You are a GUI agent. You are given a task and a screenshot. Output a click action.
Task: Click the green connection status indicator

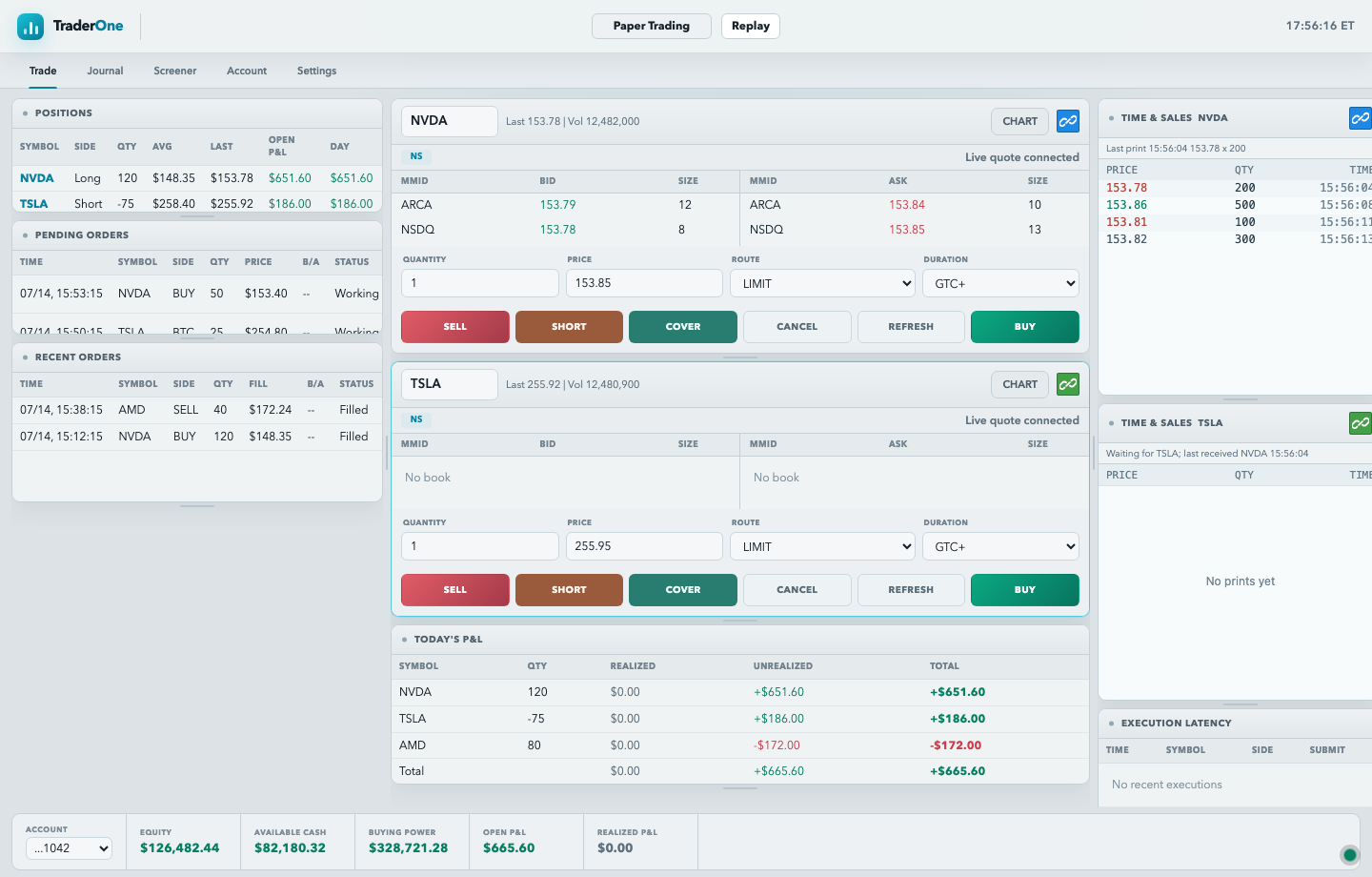[1349, 855]
